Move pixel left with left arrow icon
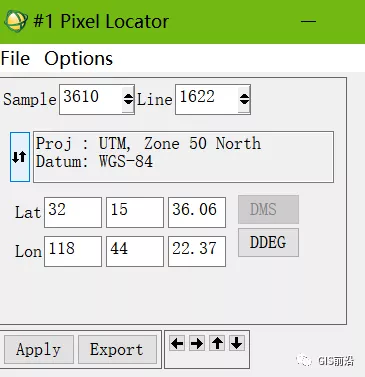The width and height of the screenshot is (365, 377). (x=177, y=343)
